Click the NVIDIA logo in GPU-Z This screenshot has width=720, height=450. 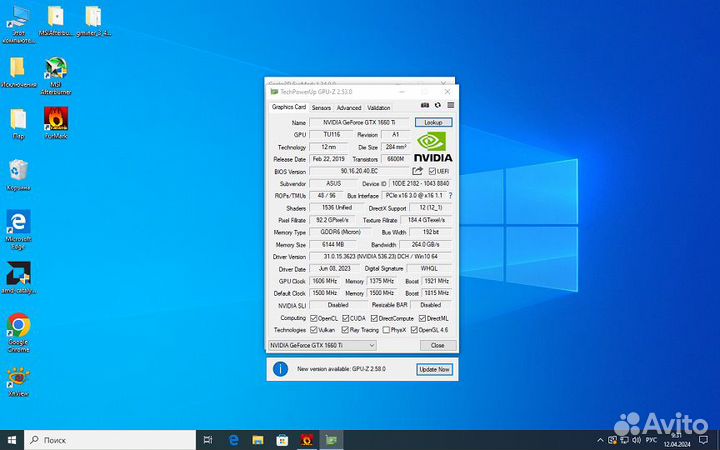click(433, 146)
